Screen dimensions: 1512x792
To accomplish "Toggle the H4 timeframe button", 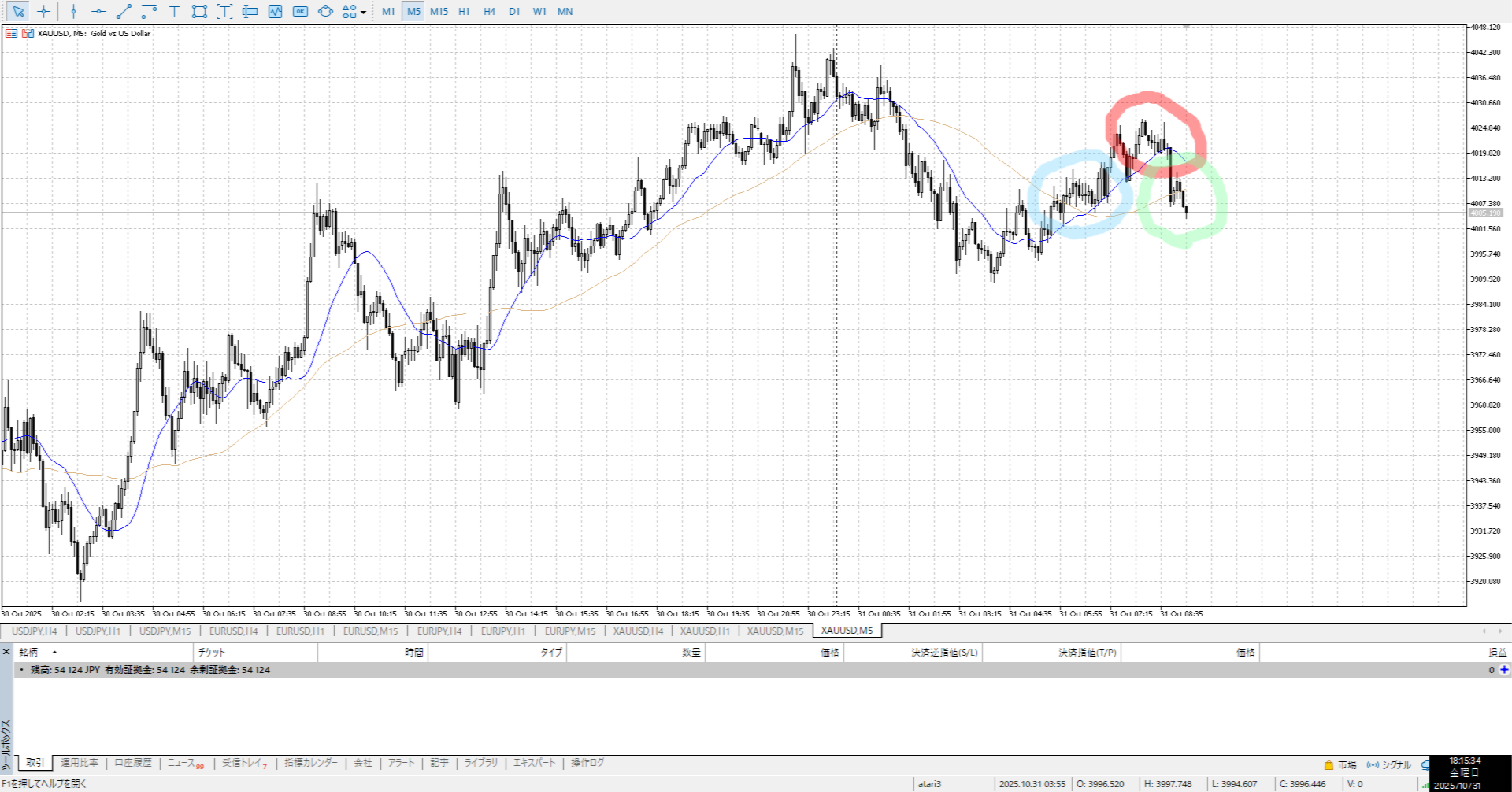I will pos(489,12).
